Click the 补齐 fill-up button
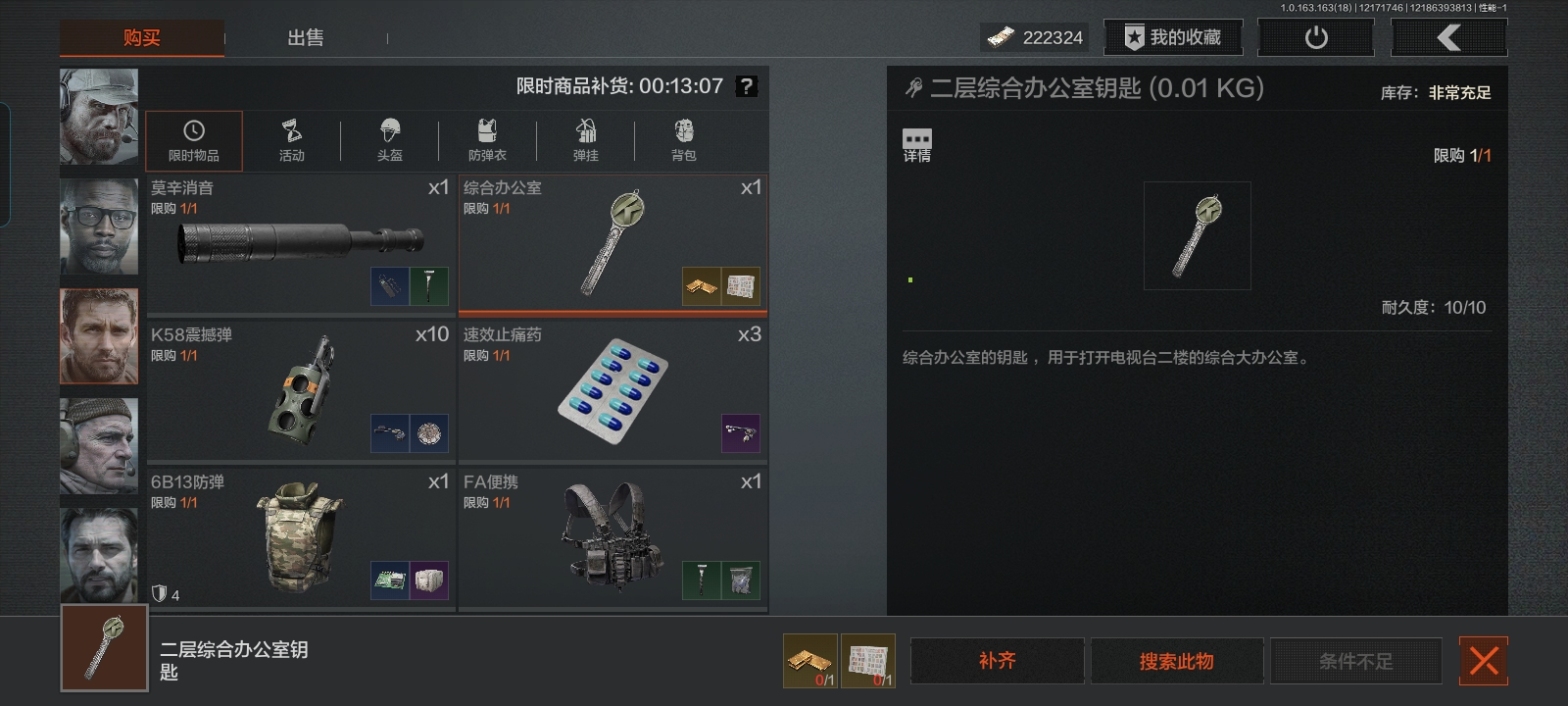The width and height of the screenshot is (1568, 706). pos(998,661)
